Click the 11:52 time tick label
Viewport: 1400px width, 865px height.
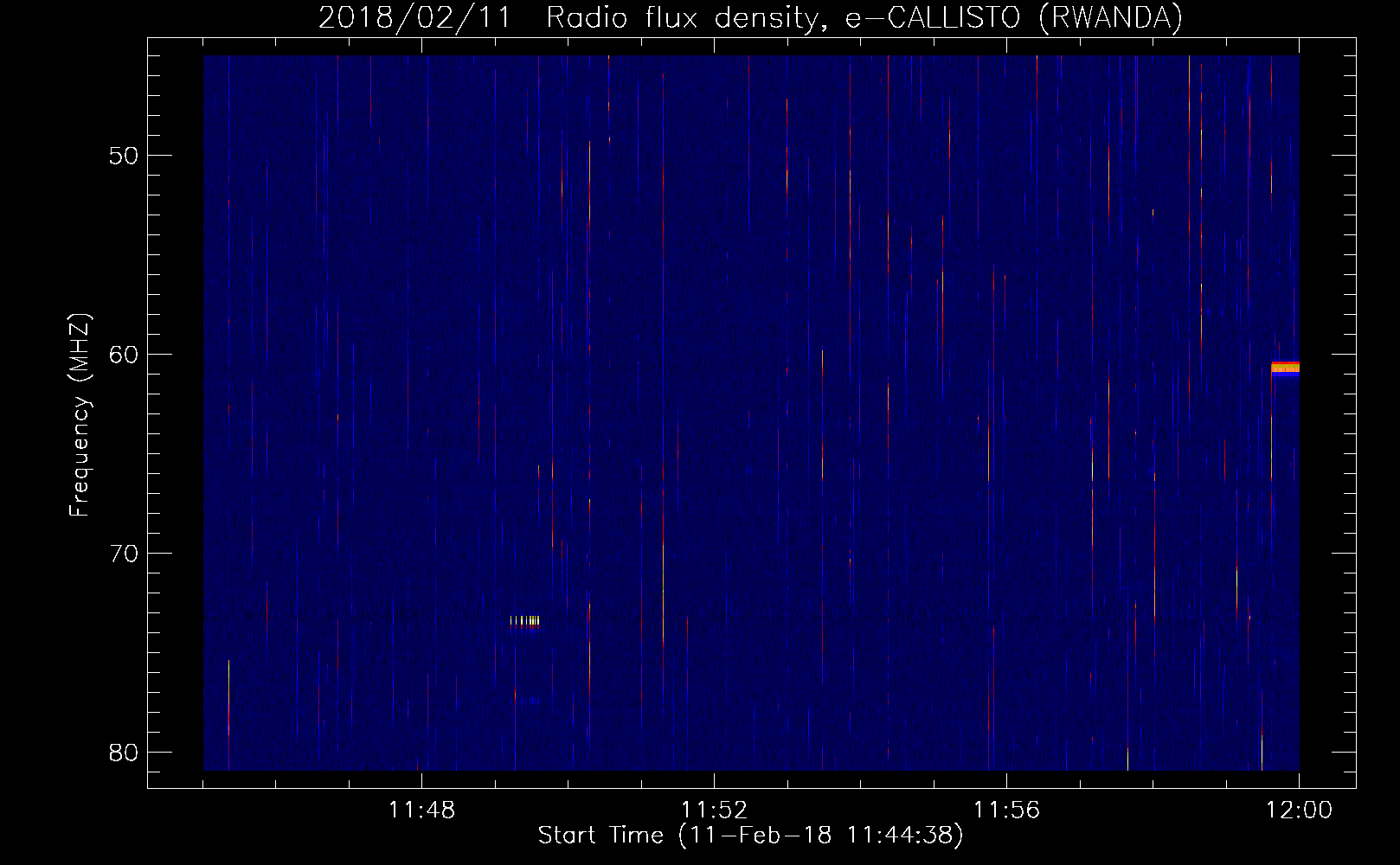714,811
